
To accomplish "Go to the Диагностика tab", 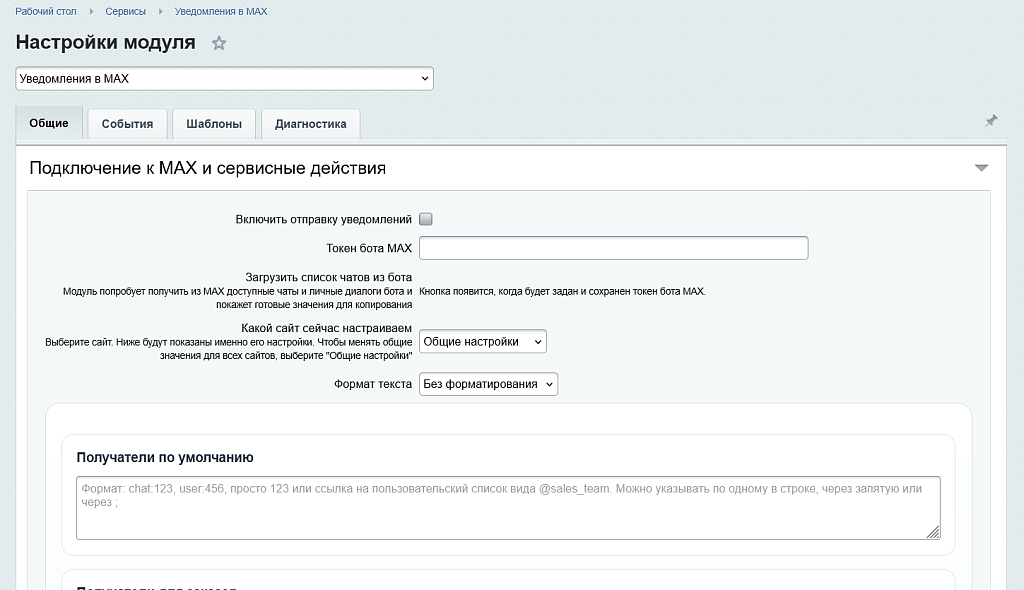I will tap(310, 124).
